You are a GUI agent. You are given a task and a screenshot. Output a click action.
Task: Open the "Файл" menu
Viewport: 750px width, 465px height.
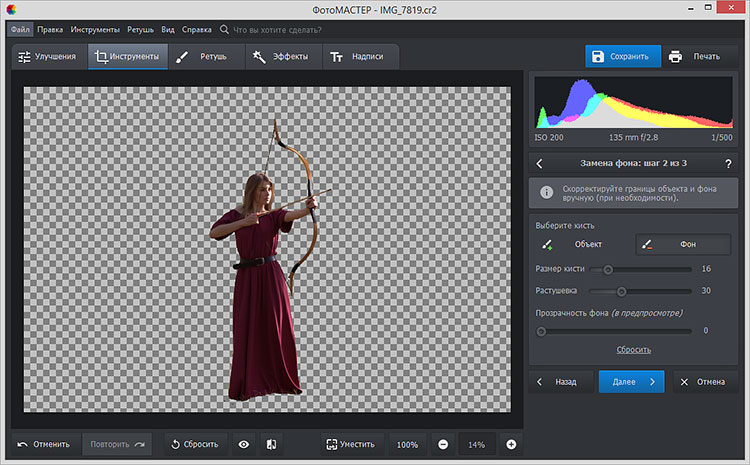pos(21,30)
